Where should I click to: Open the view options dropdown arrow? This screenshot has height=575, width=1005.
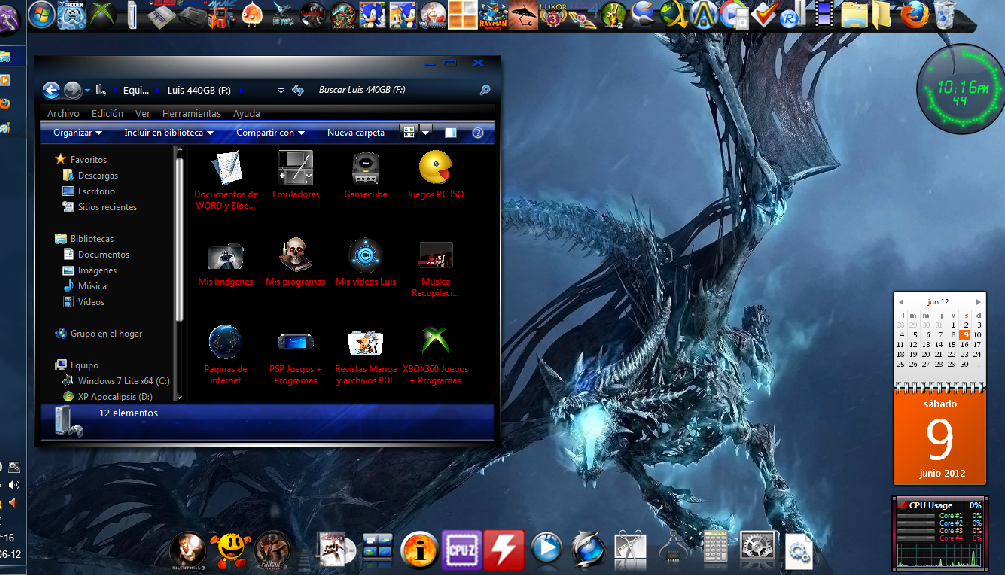pos(426,133)
